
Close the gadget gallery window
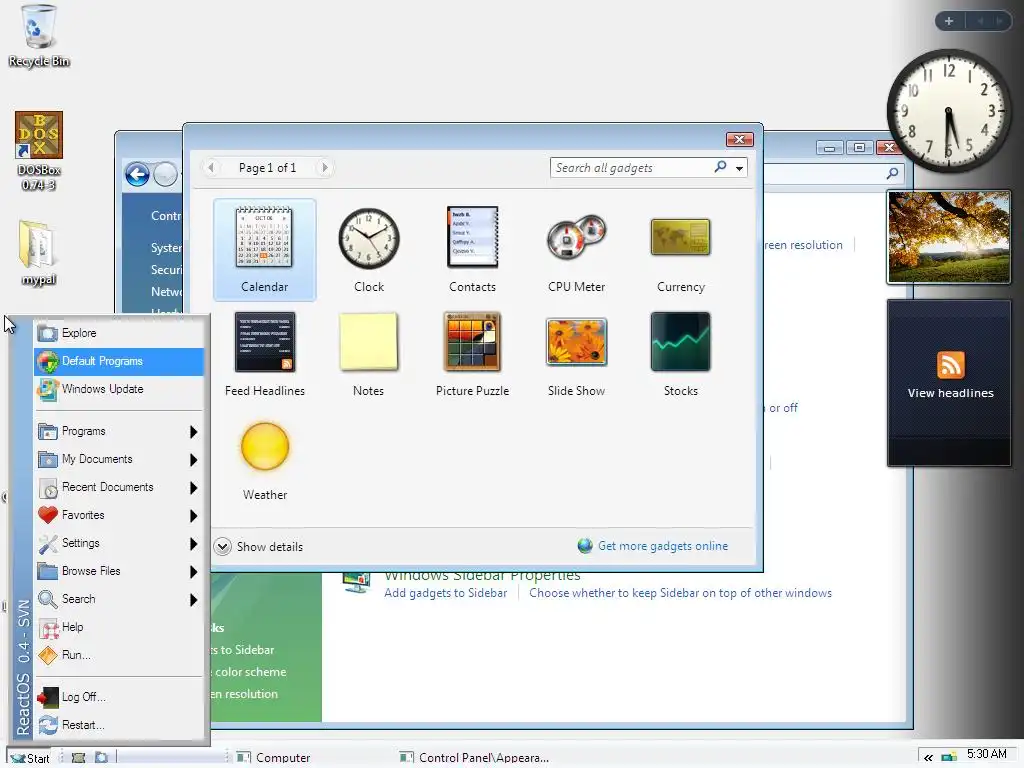point(740,139)
